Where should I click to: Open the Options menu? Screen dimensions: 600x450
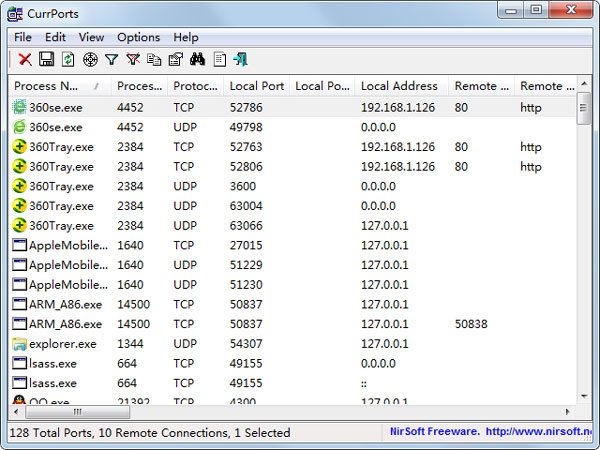[x=139, y=38]
